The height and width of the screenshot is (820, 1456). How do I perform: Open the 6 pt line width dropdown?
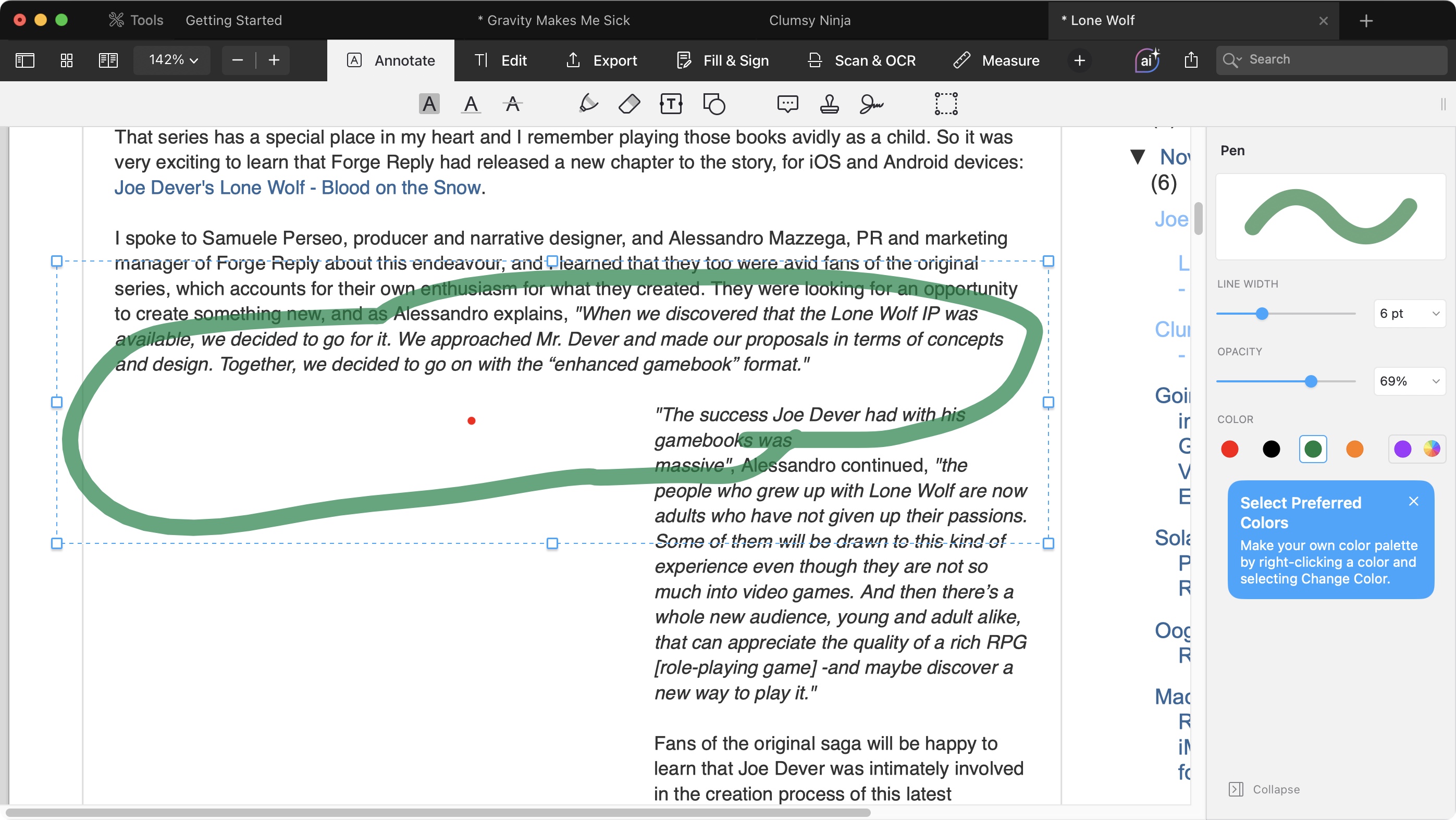click(x=1409, y=314)
